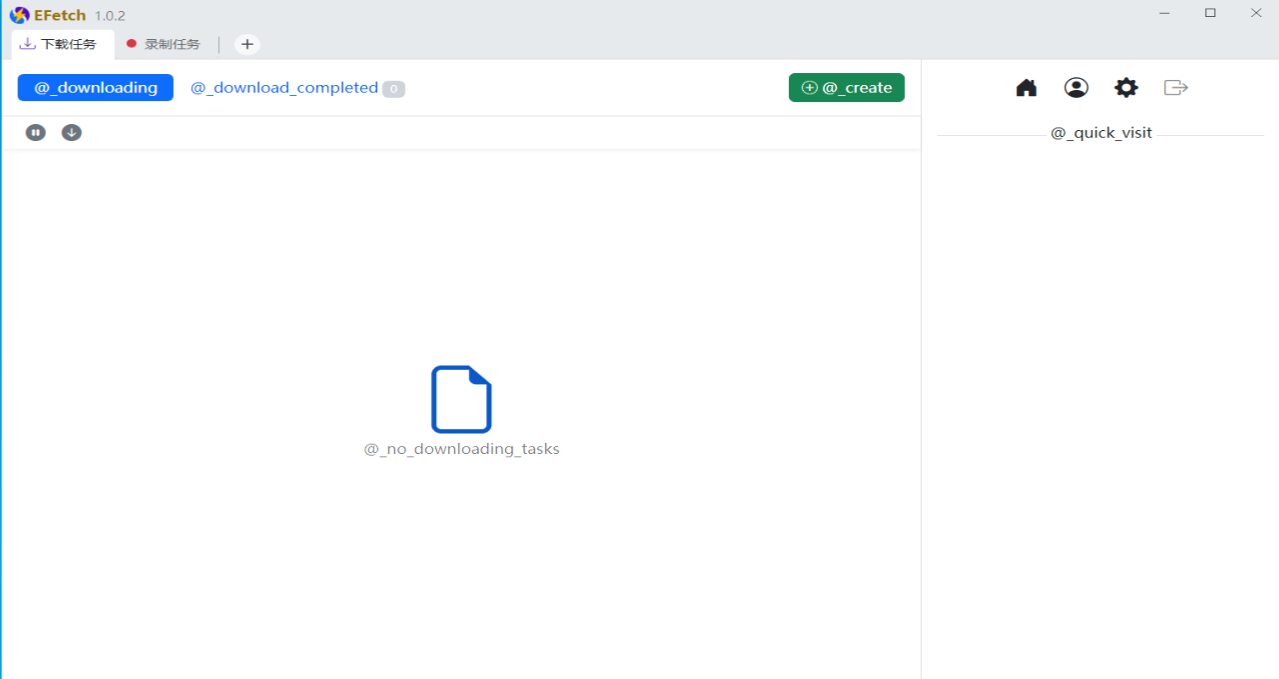Switch to the 录制任务 tab
The width and height of the screenshot is (1279, 679).
pyautogui.click(x=163, y=44)
